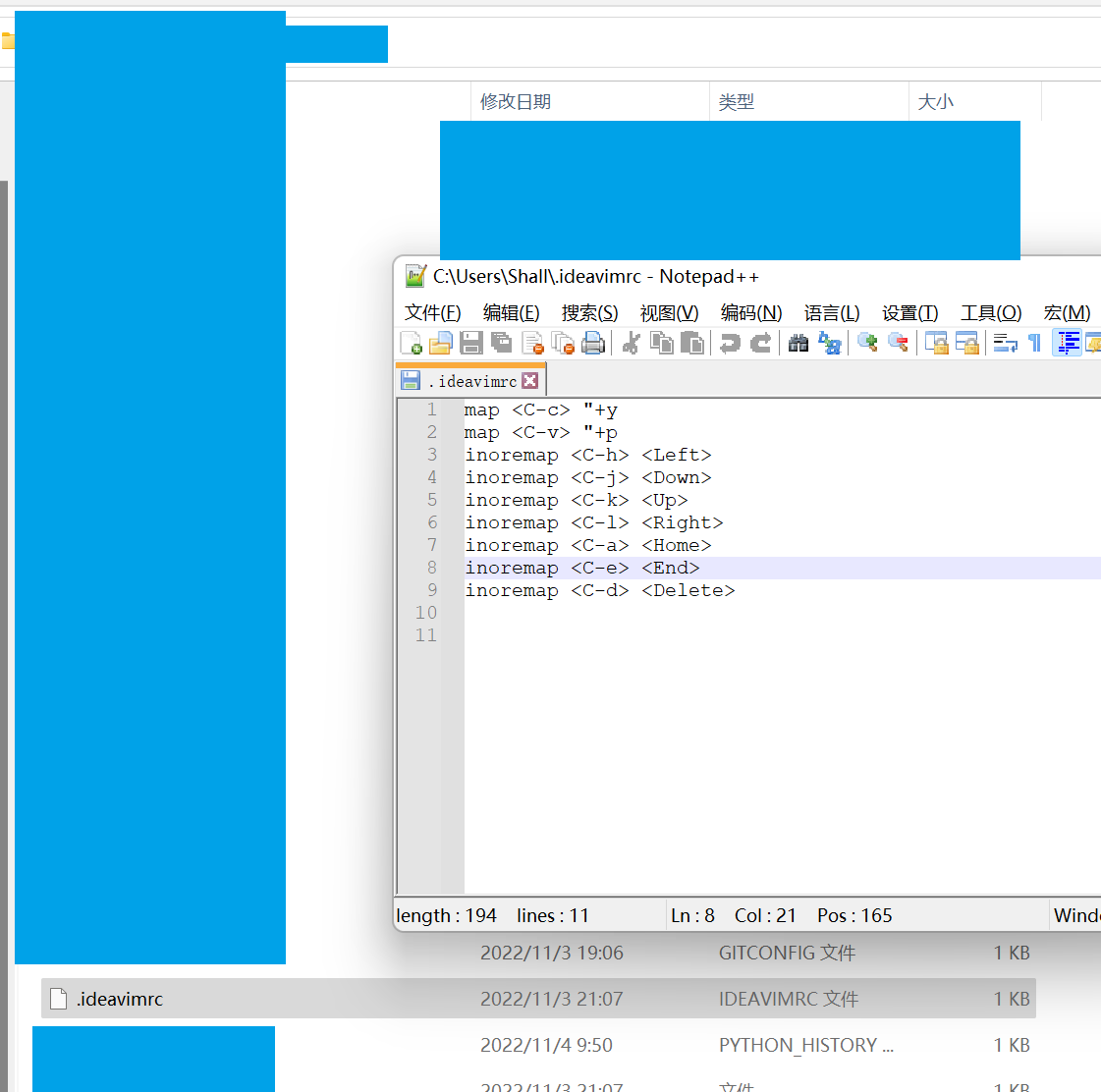
Task: Toggle word wrap in toolbar
Action: [1005, 343]
